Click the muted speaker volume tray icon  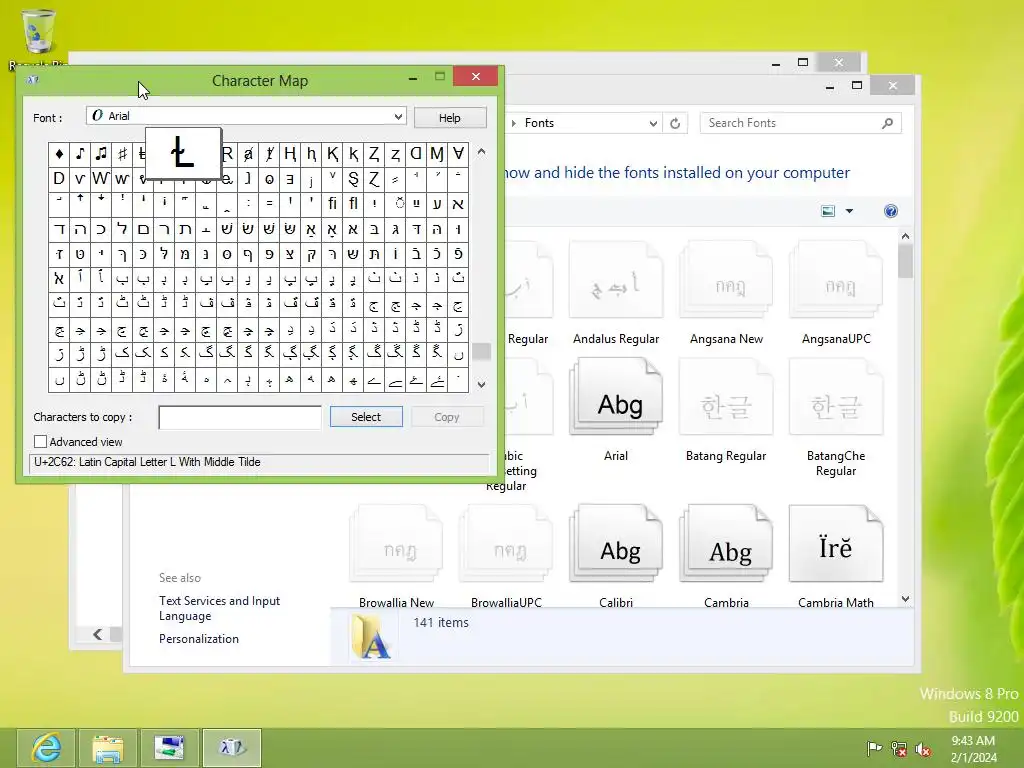(923, 748)
